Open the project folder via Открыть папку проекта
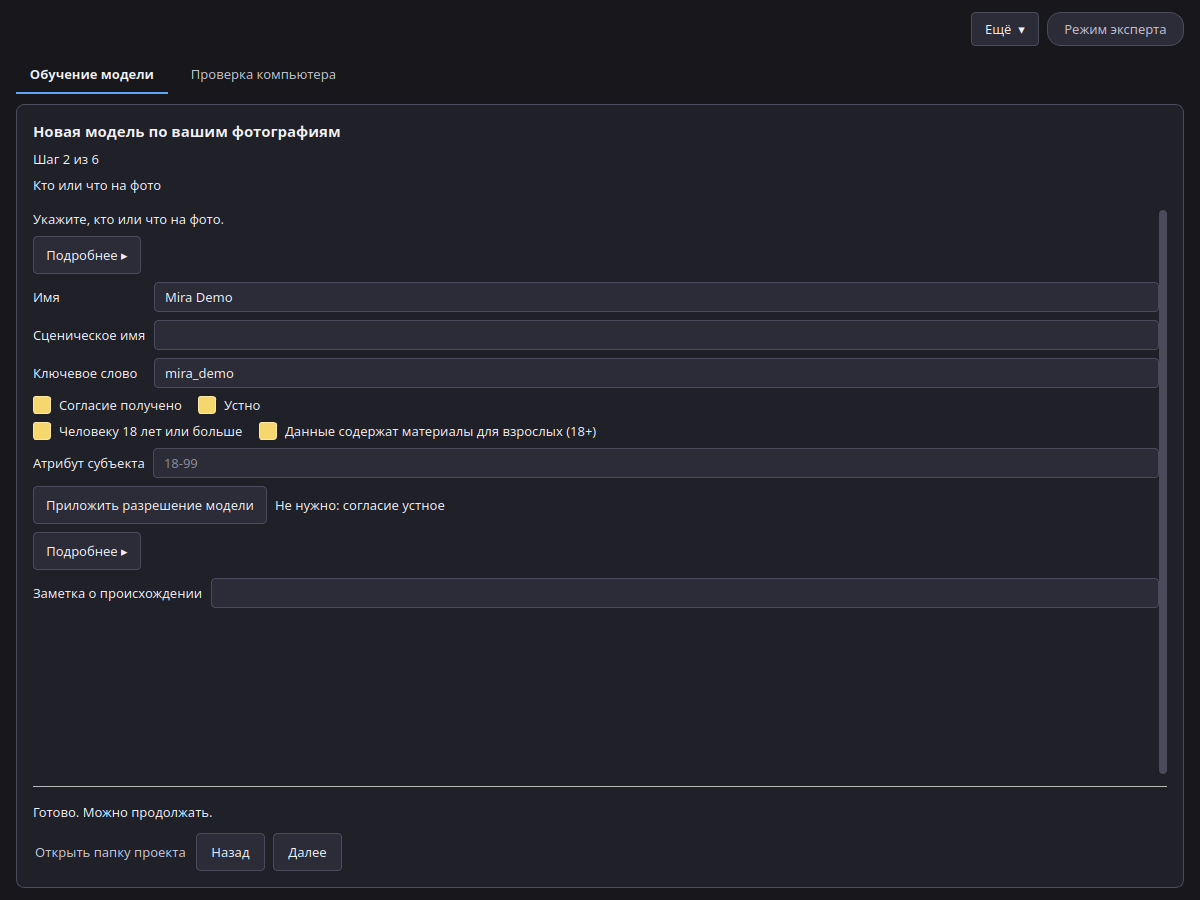The height and width of the screenshot is (900, 1200). pos(110,853)
